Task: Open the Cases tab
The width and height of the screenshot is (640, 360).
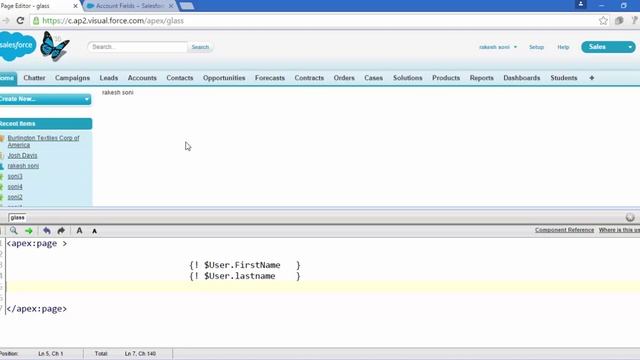Action: tap(373, 78)
